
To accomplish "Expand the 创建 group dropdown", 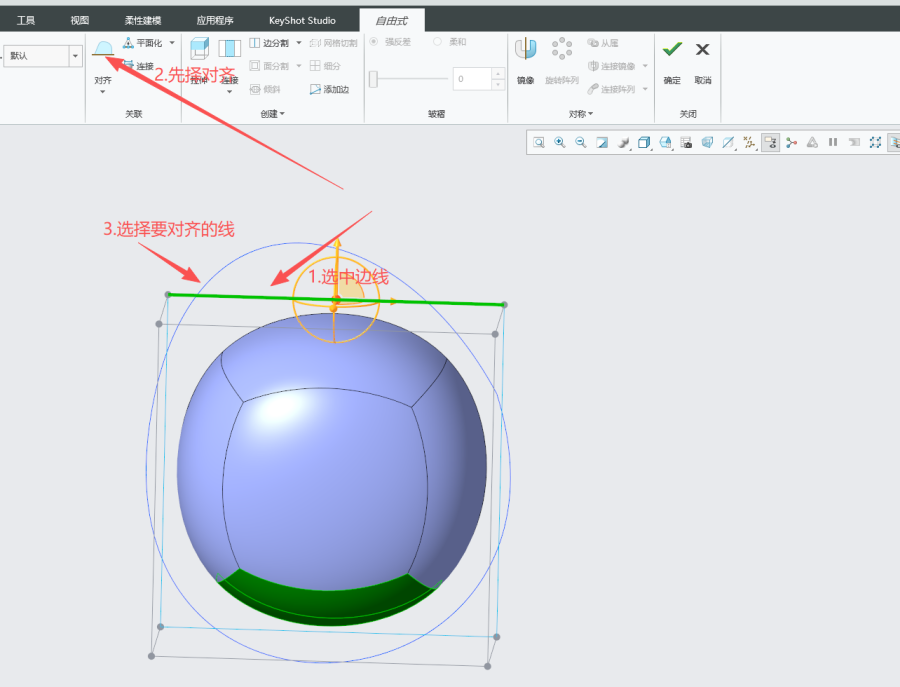I will pos(272,114).
